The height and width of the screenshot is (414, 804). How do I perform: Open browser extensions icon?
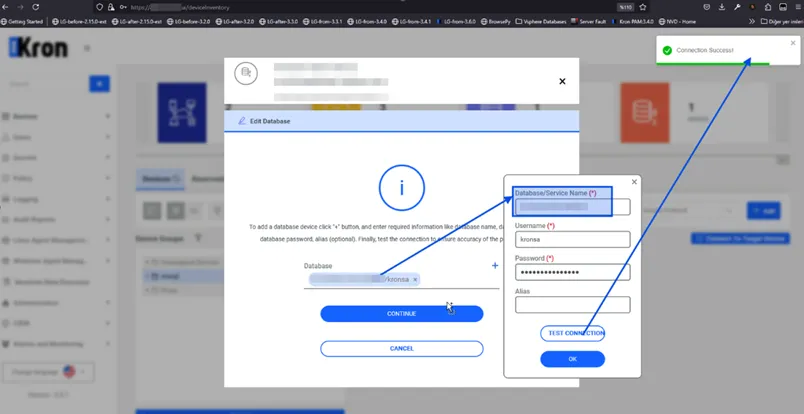[x=768, y=7]
